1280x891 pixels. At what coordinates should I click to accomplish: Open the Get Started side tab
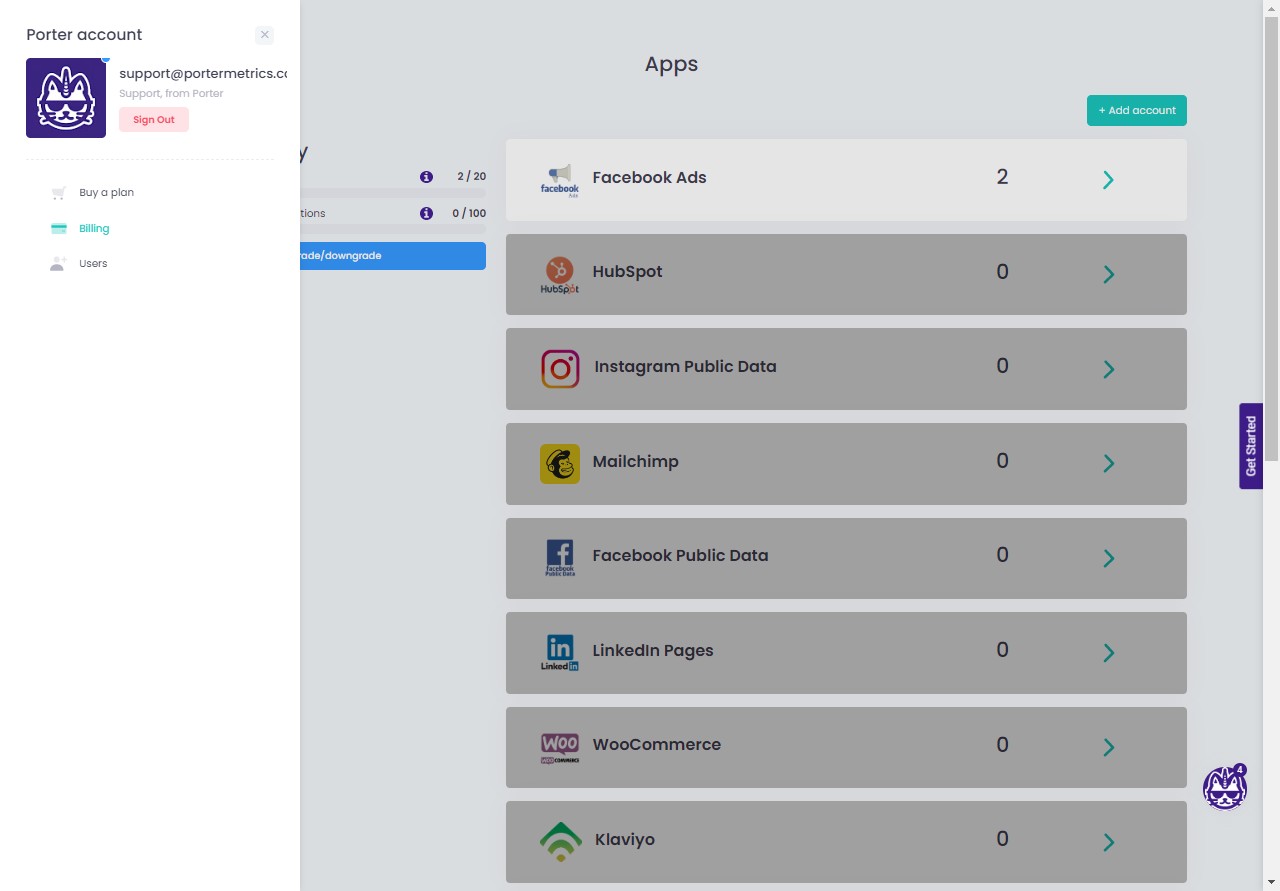[1251, 446]
